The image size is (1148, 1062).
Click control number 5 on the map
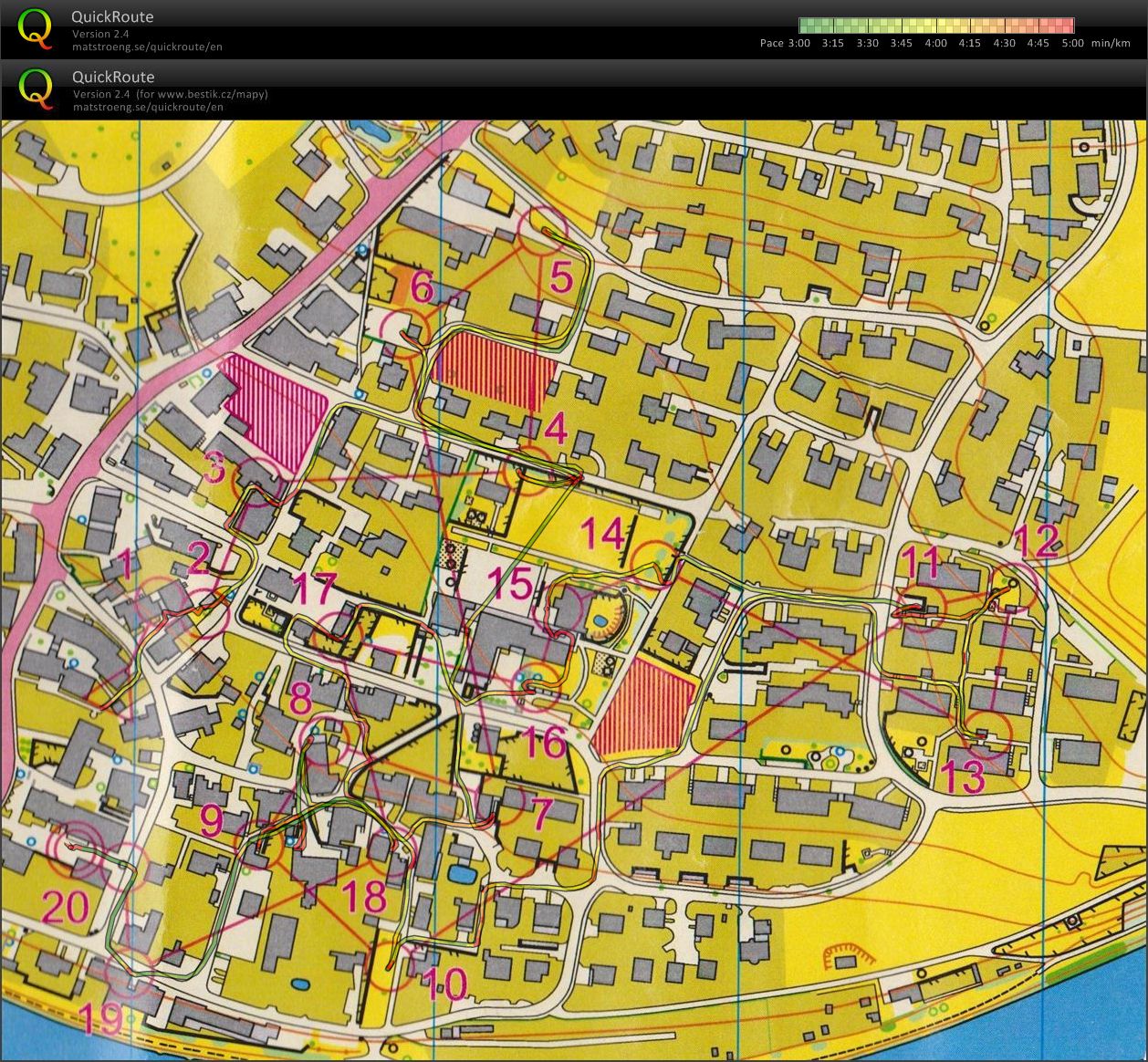click(561, 276)
